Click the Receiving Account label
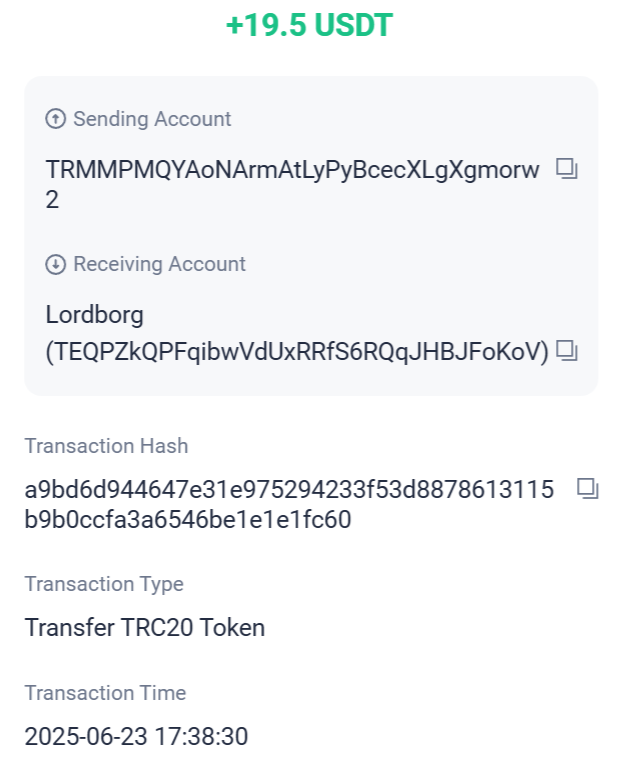The width and height of the screenshot is (622, 773). point(159,264)
